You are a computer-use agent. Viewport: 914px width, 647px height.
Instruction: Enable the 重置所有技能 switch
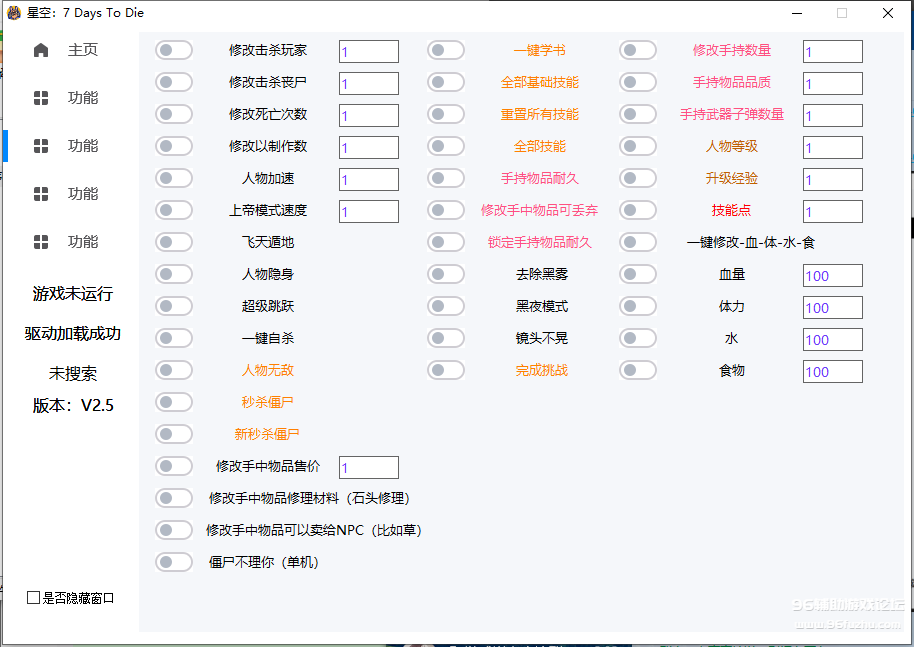pos(446,114)
